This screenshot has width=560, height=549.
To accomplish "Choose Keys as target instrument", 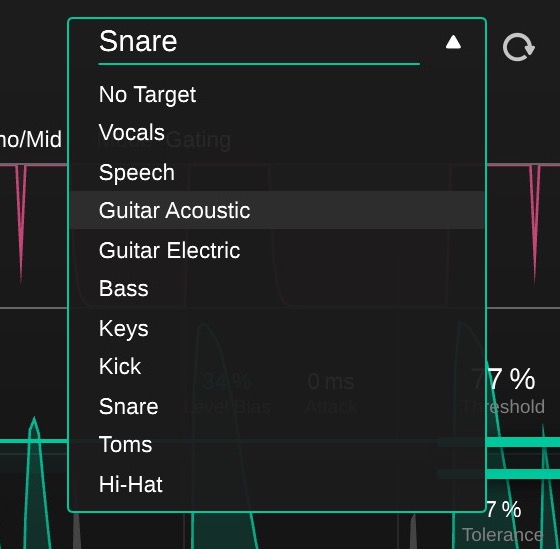I will (277, 328).
